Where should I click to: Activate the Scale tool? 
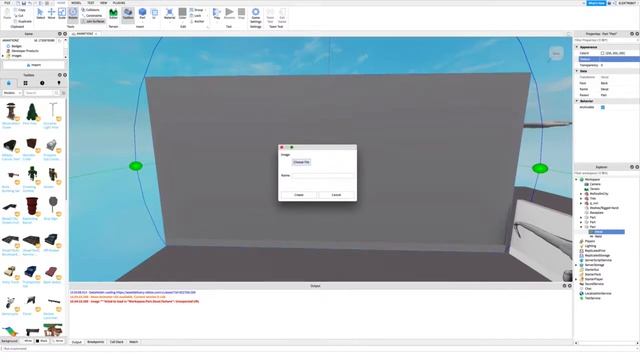[62, 13]
